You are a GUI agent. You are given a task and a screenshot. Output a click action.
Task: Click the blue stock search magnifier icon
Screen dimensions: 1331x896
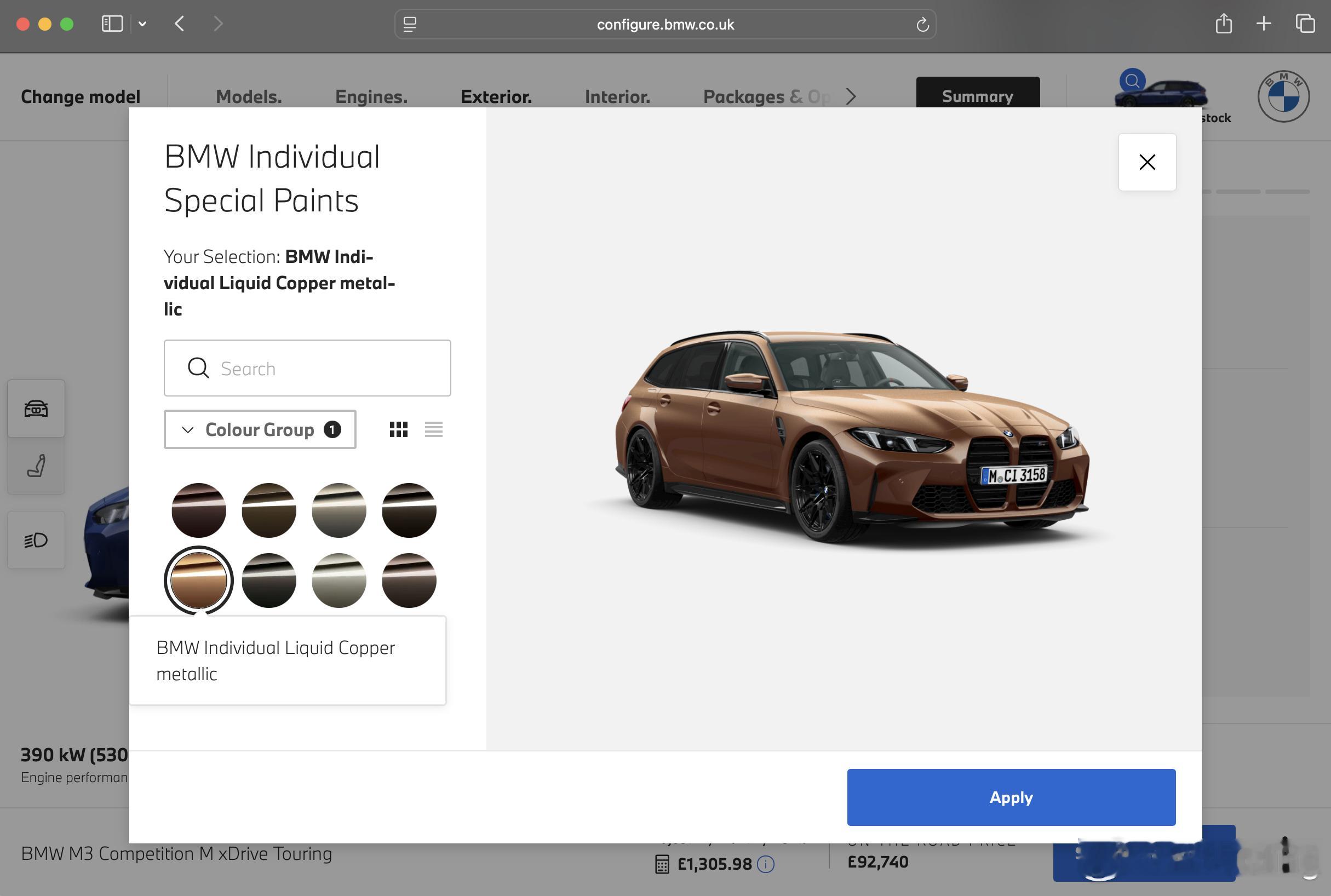click(1132, 81)
